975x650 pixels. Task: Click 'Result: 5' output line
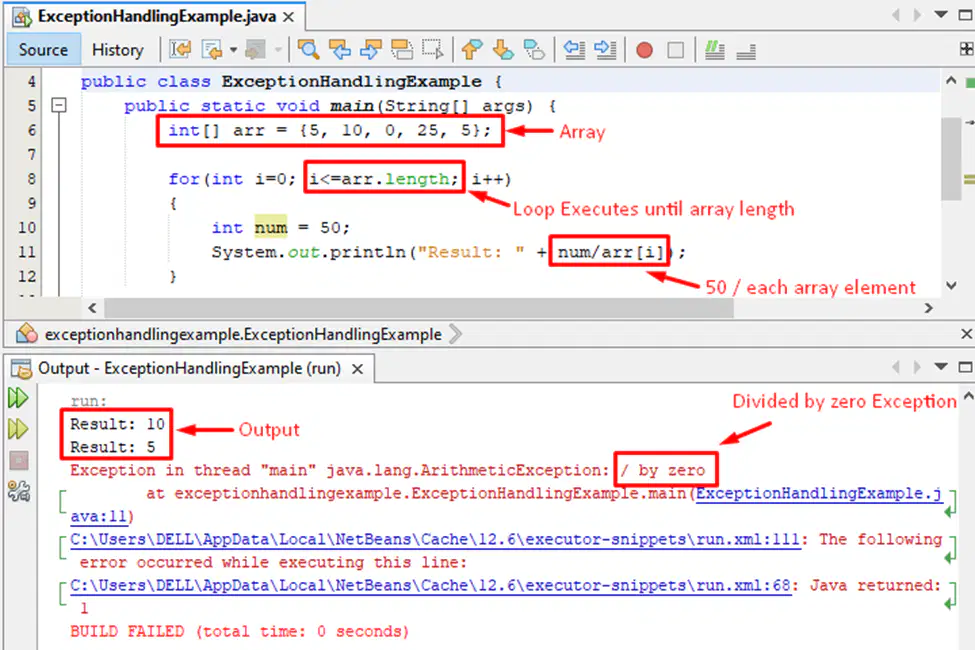[113, 447]
